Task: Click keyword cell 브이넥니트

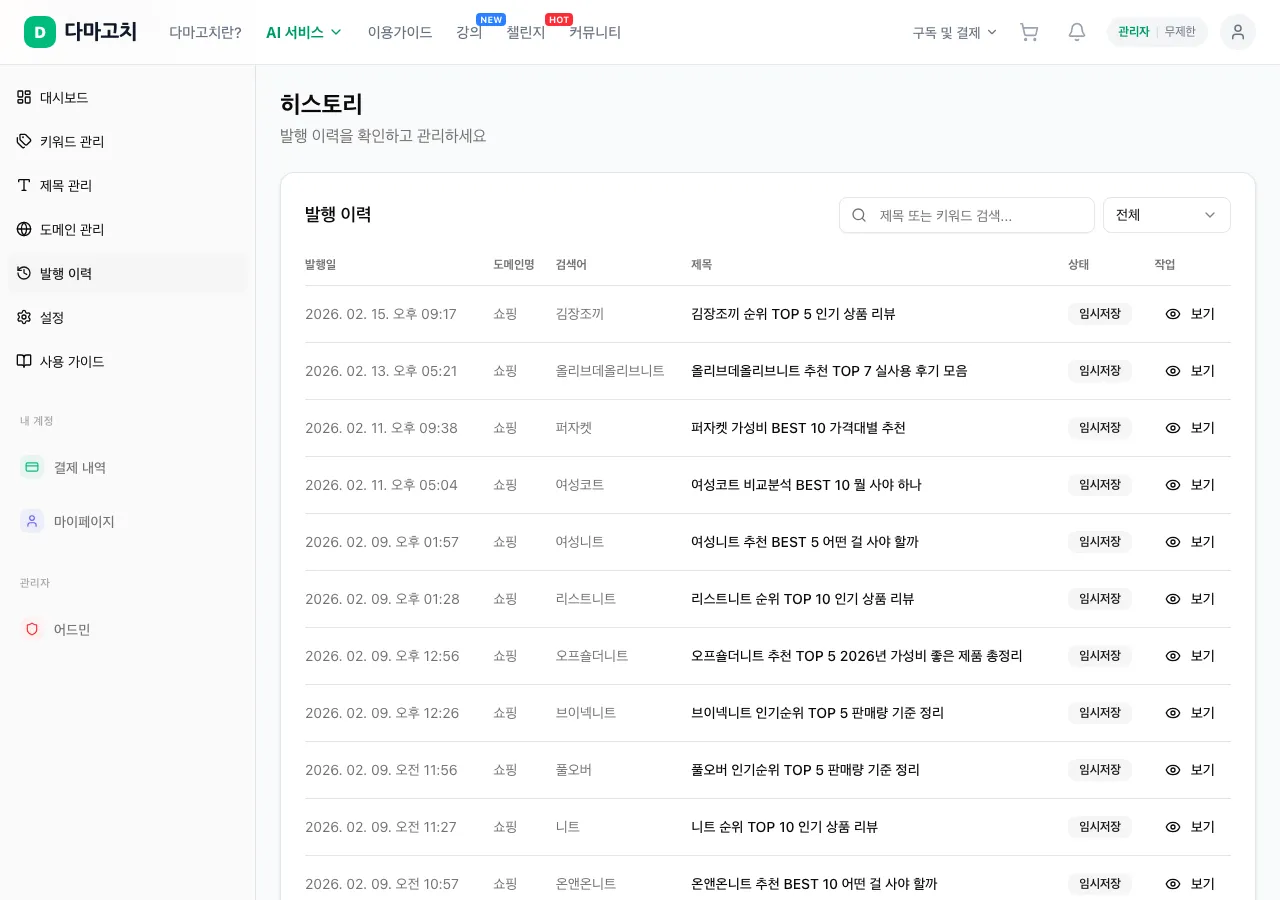Action: point(586,713)
